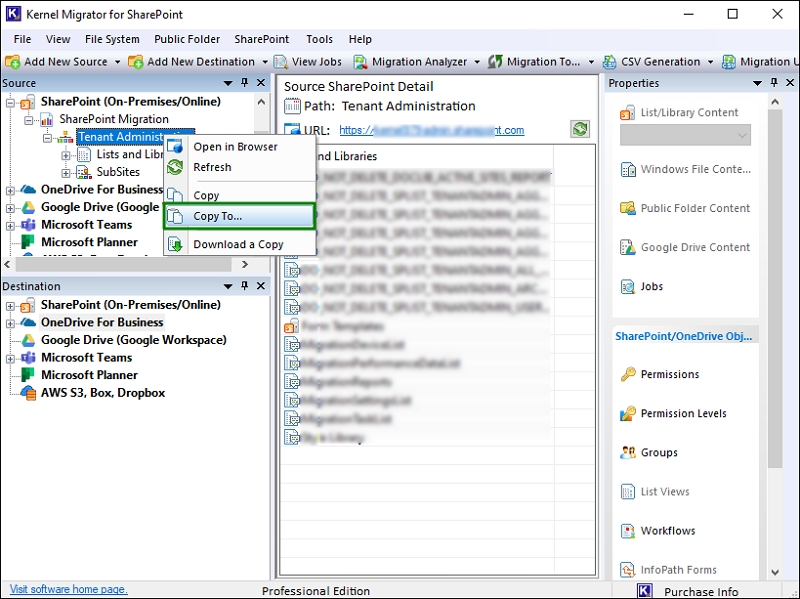
Task: Click the Windows File Content icon
Action: tap(628, 169)
